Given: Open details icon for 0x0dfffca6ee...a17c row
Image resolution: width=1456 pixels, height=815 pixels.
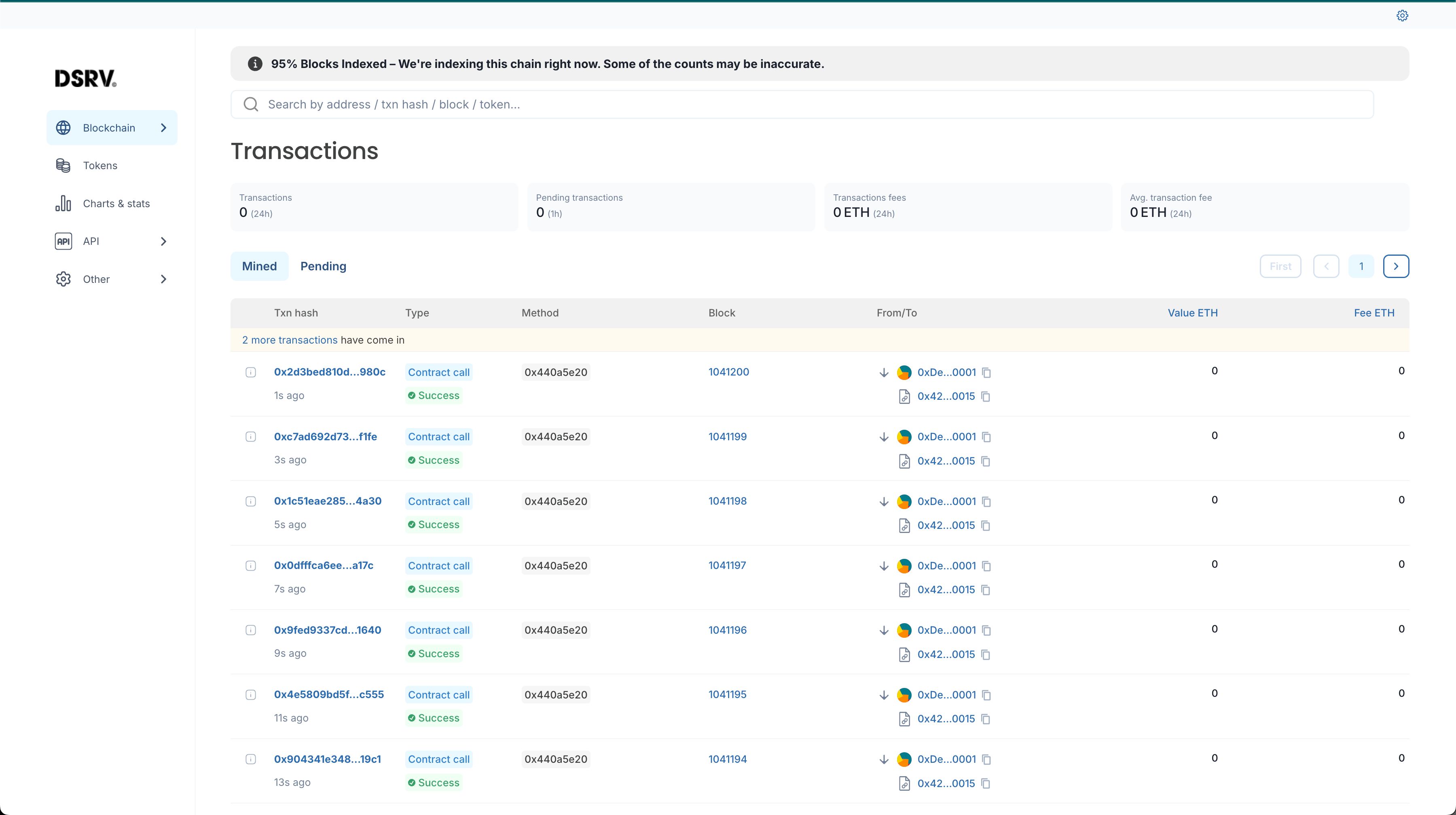Looking at the screenshot, I should point(251,566).
